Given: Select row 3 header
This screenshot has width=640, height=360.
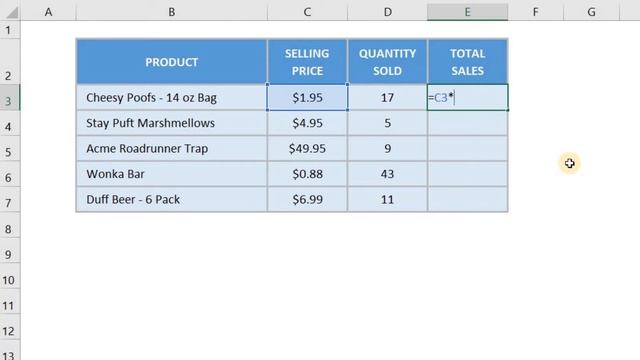Looking at the screenshot, I should pyautogui.click(x=10, y=97).
